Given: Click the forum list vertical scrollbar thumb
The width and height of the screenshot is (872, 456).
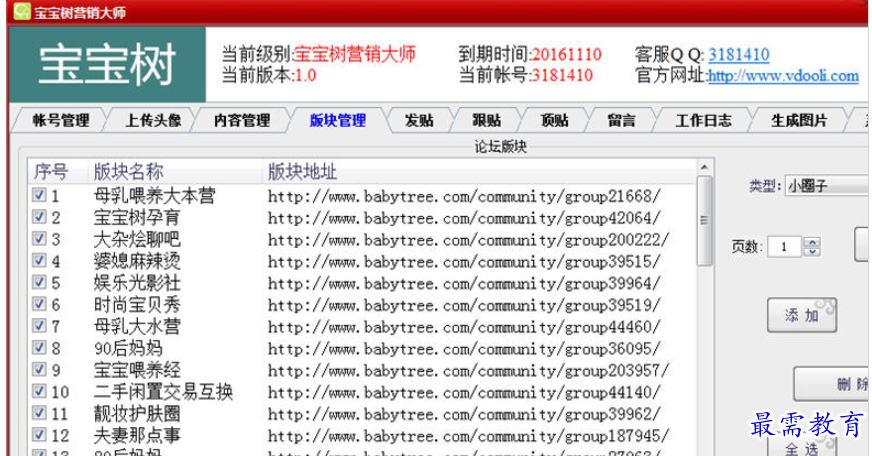Looking at the screenshot, I should coord(704,221).
